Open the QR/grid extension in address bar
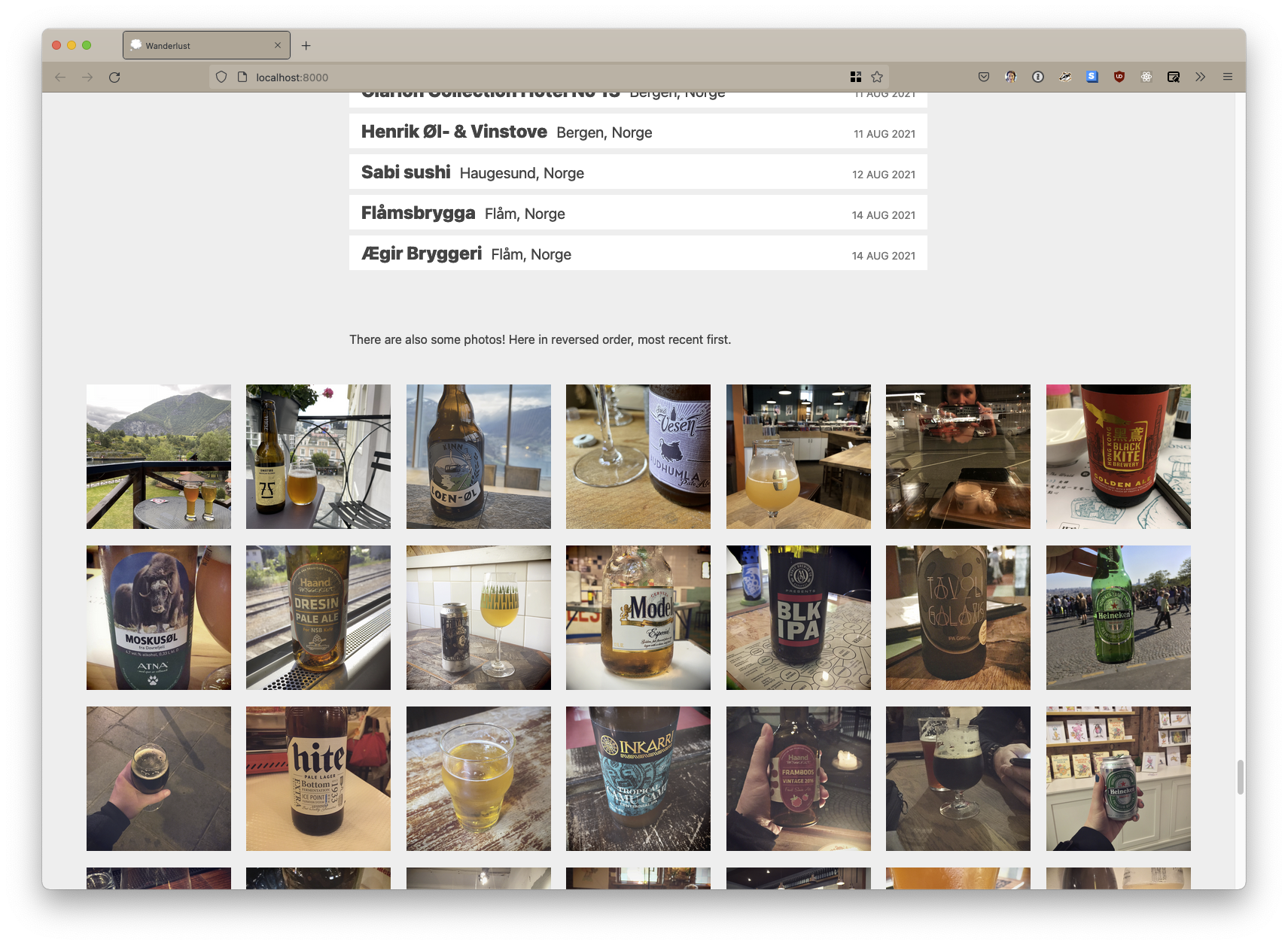The width and height of the screenshot is (1288, 945). pos(856,77)
